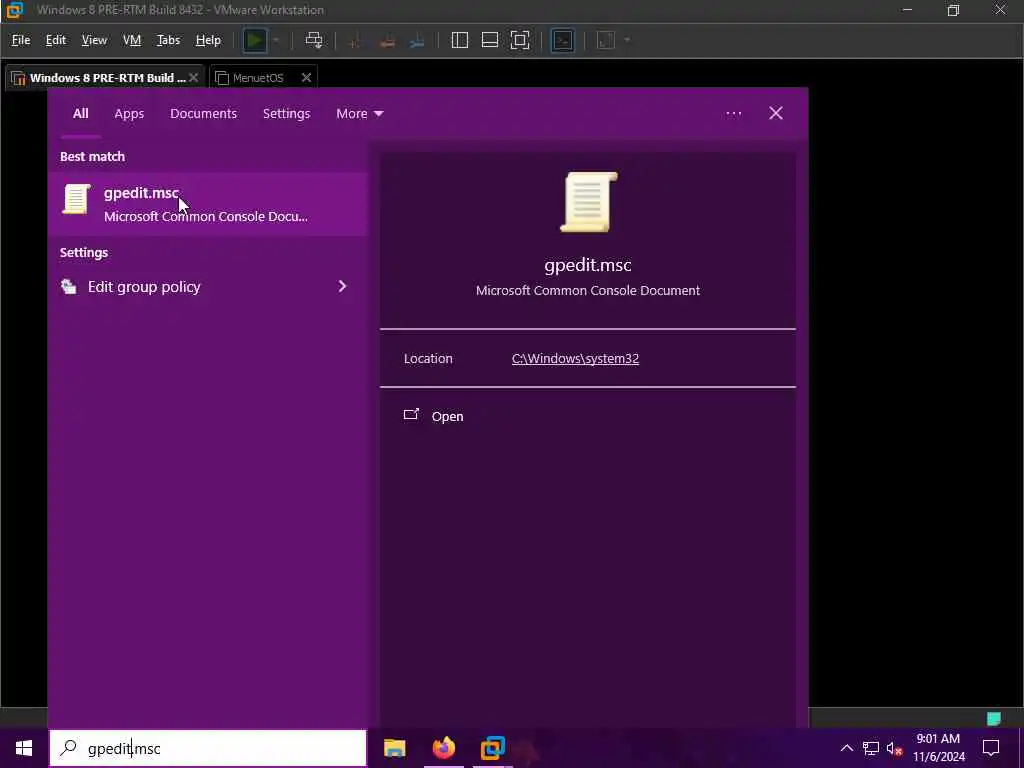Close the search panel

pyautogui.click(x=775, y=114)
